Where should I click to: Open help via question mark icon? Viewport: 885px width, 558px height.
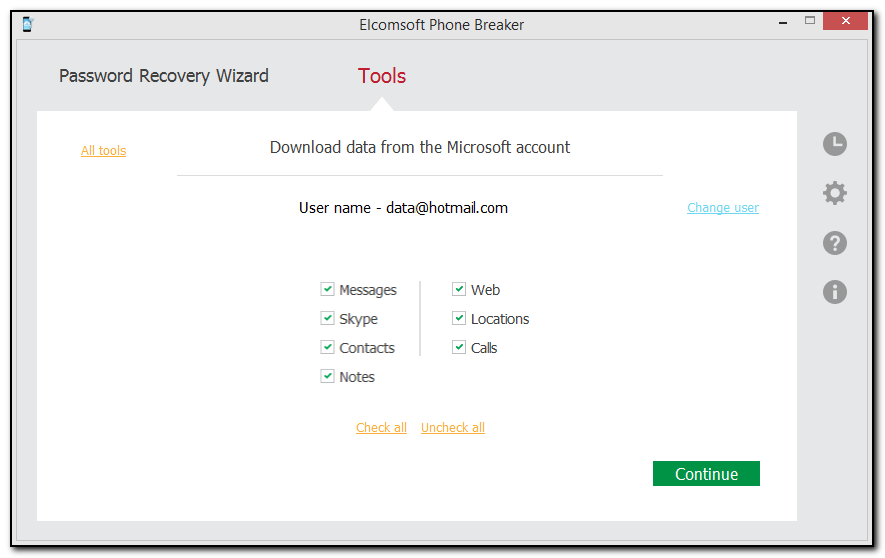click(x=834, y=243)
